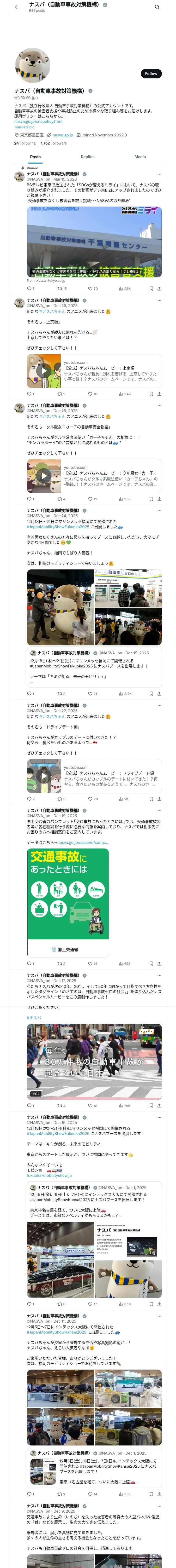The image size is (176, 1568).
Task: Bookmark the pinned SDGs post
Action: tap(151, 289)
